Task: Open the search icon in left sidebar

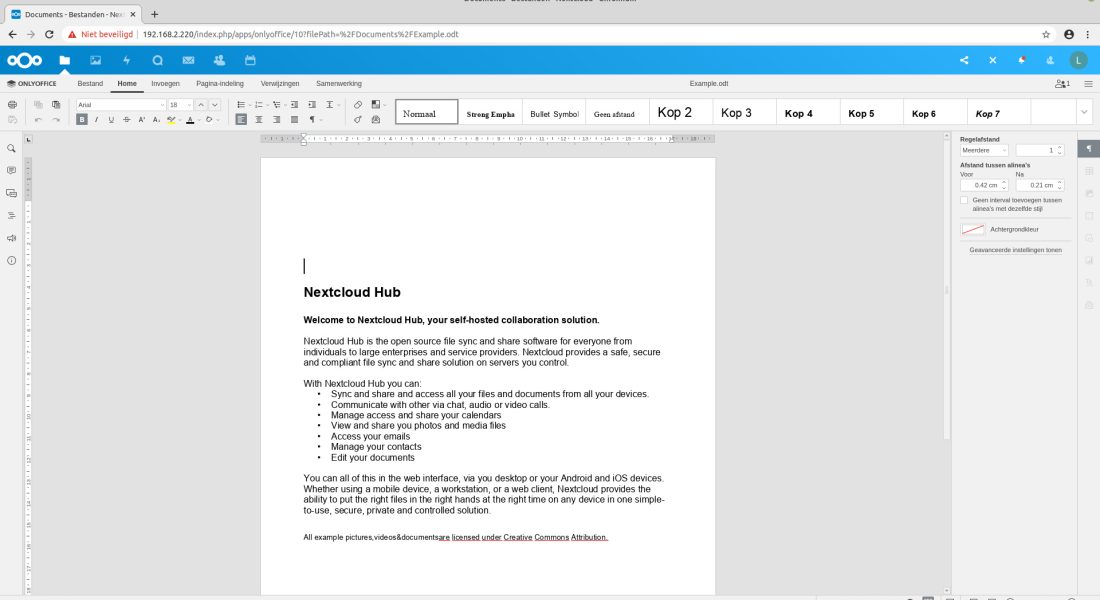Action: (x=12, y=148)
